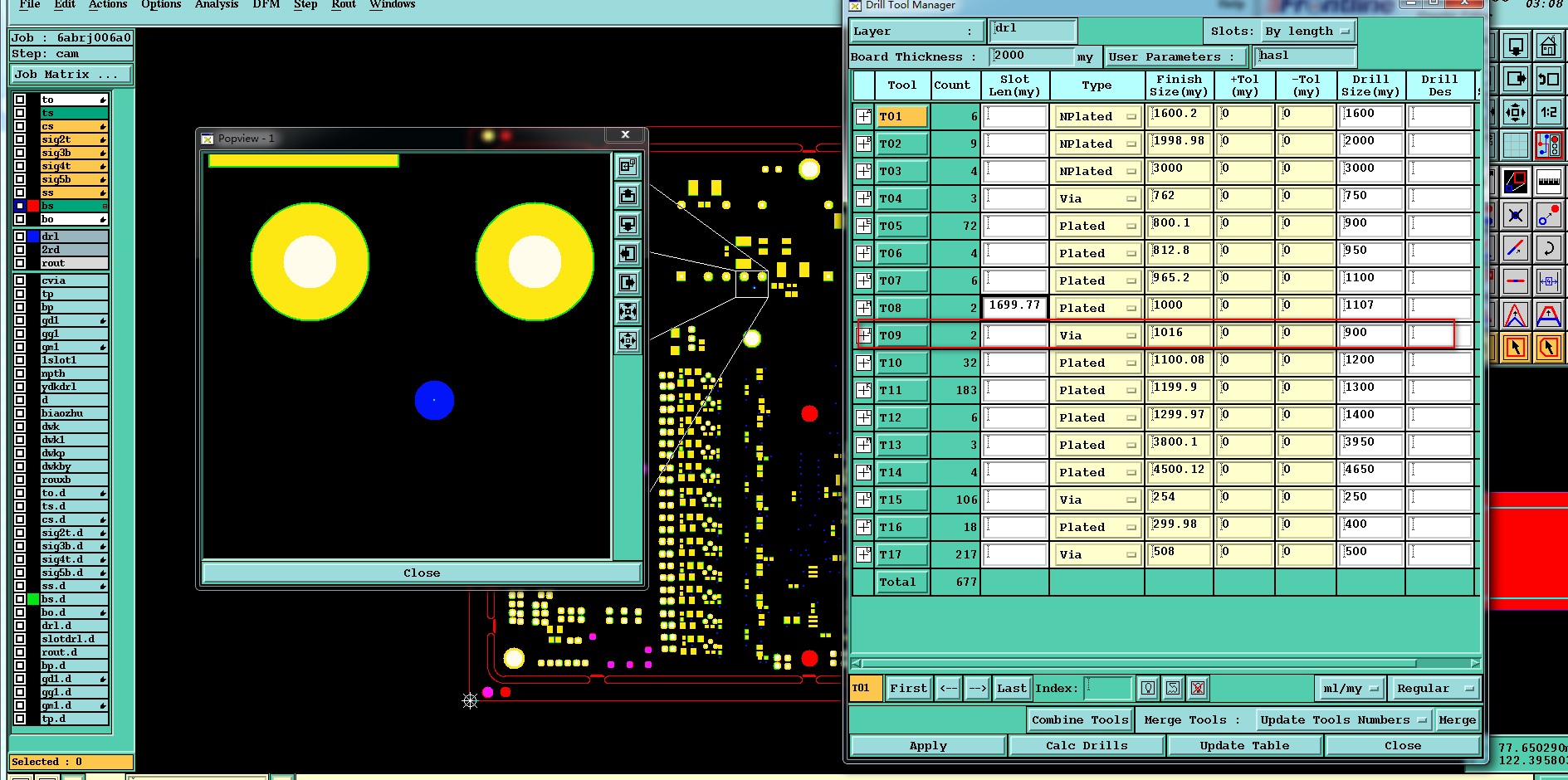Click the four-arrow pan icon in right toolbar
This screenshot has width=1568, height=780.
coord(1516,111)
